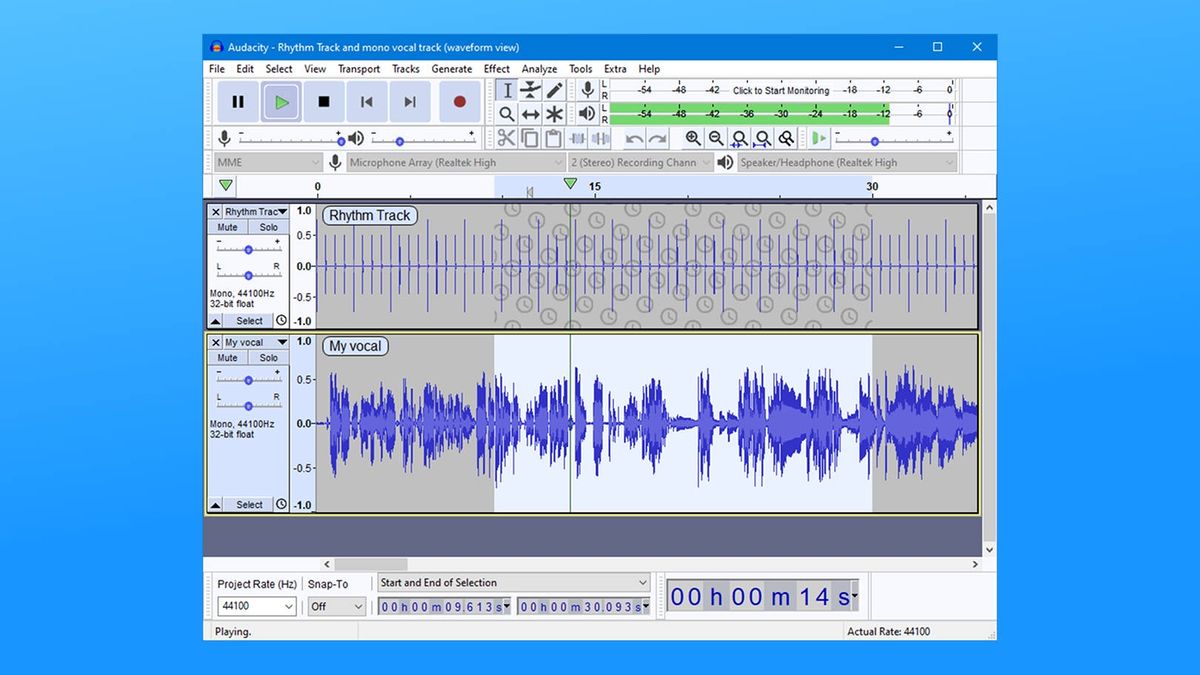Viewport: 1200px width, 675px height.
Task: Open the File menu
Action: click(217, 69)
